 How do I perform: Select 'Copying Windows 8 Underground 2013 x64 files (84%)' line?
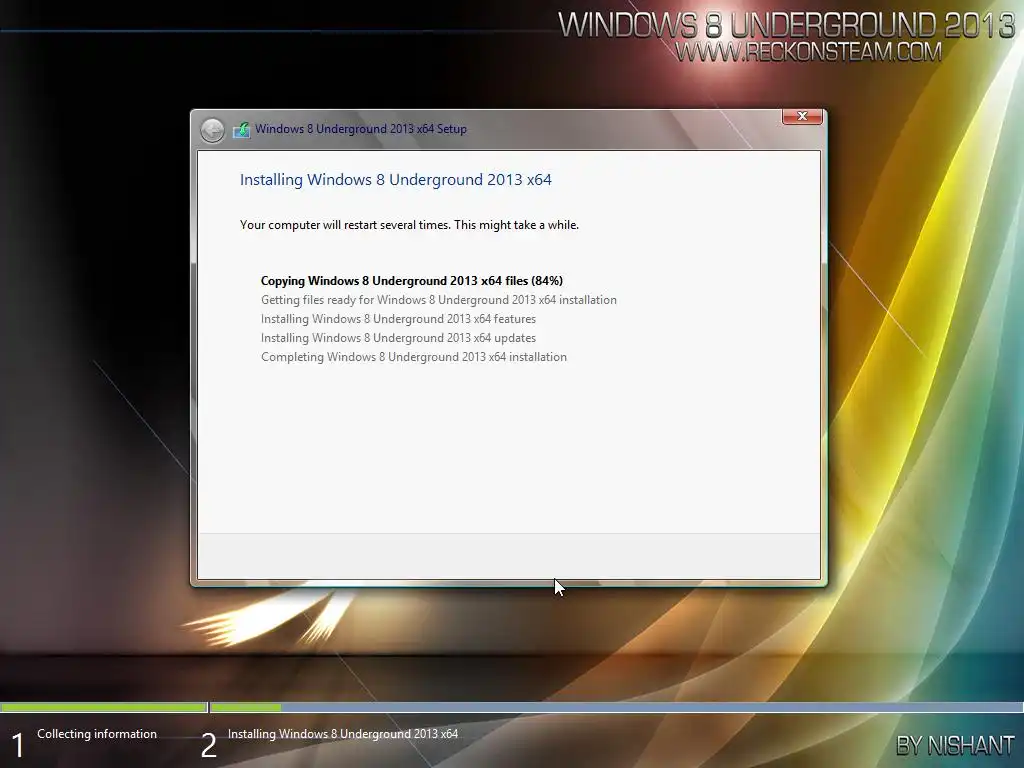coord(411,281)
